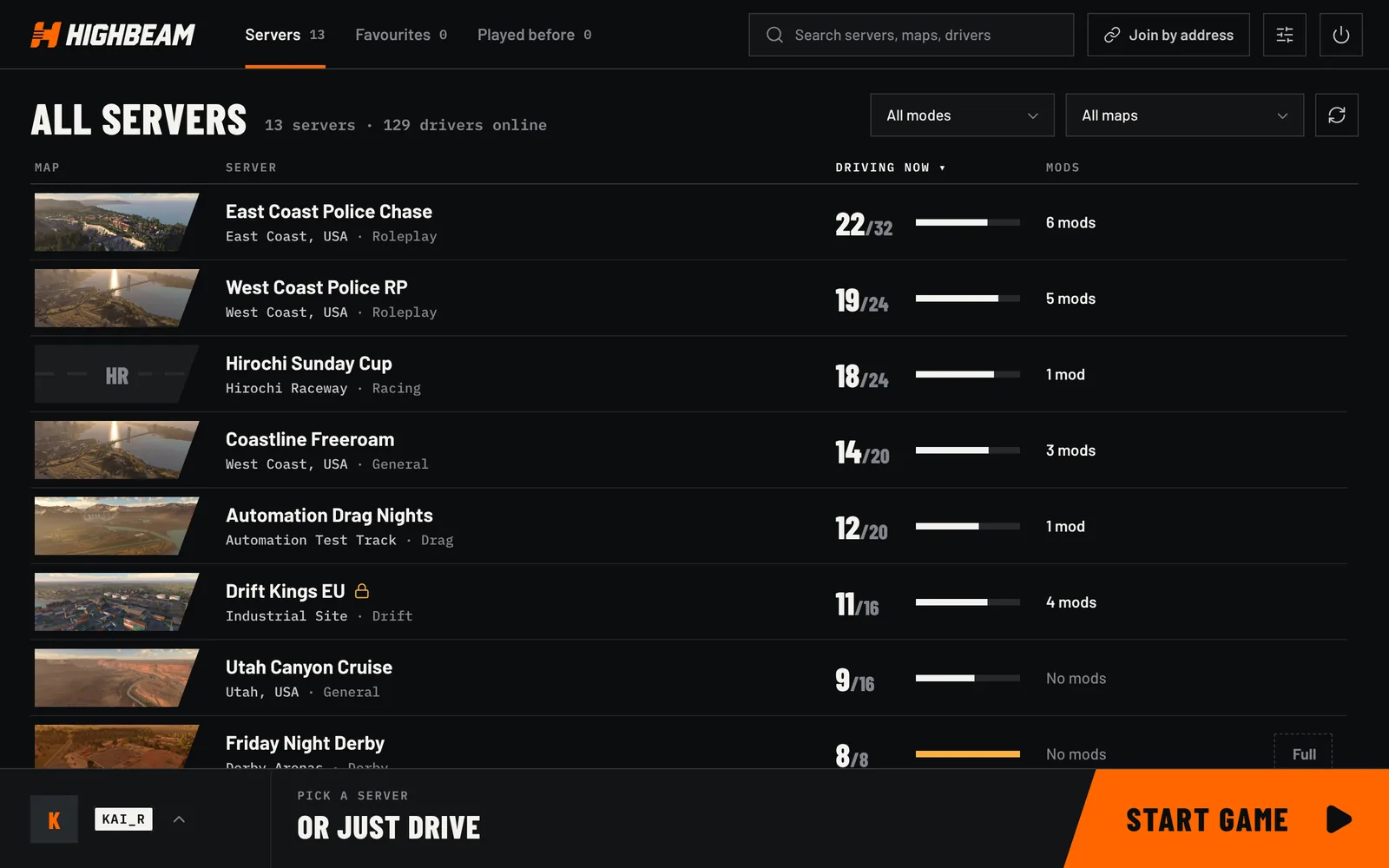Click the search magnifier icon

click(x=774, y=35)
